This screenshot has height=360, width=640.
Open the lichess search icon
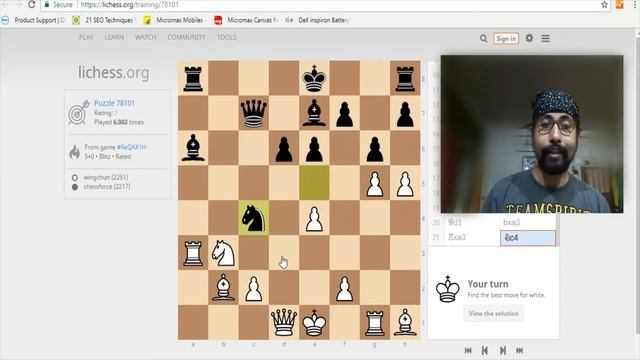point(483,38)
